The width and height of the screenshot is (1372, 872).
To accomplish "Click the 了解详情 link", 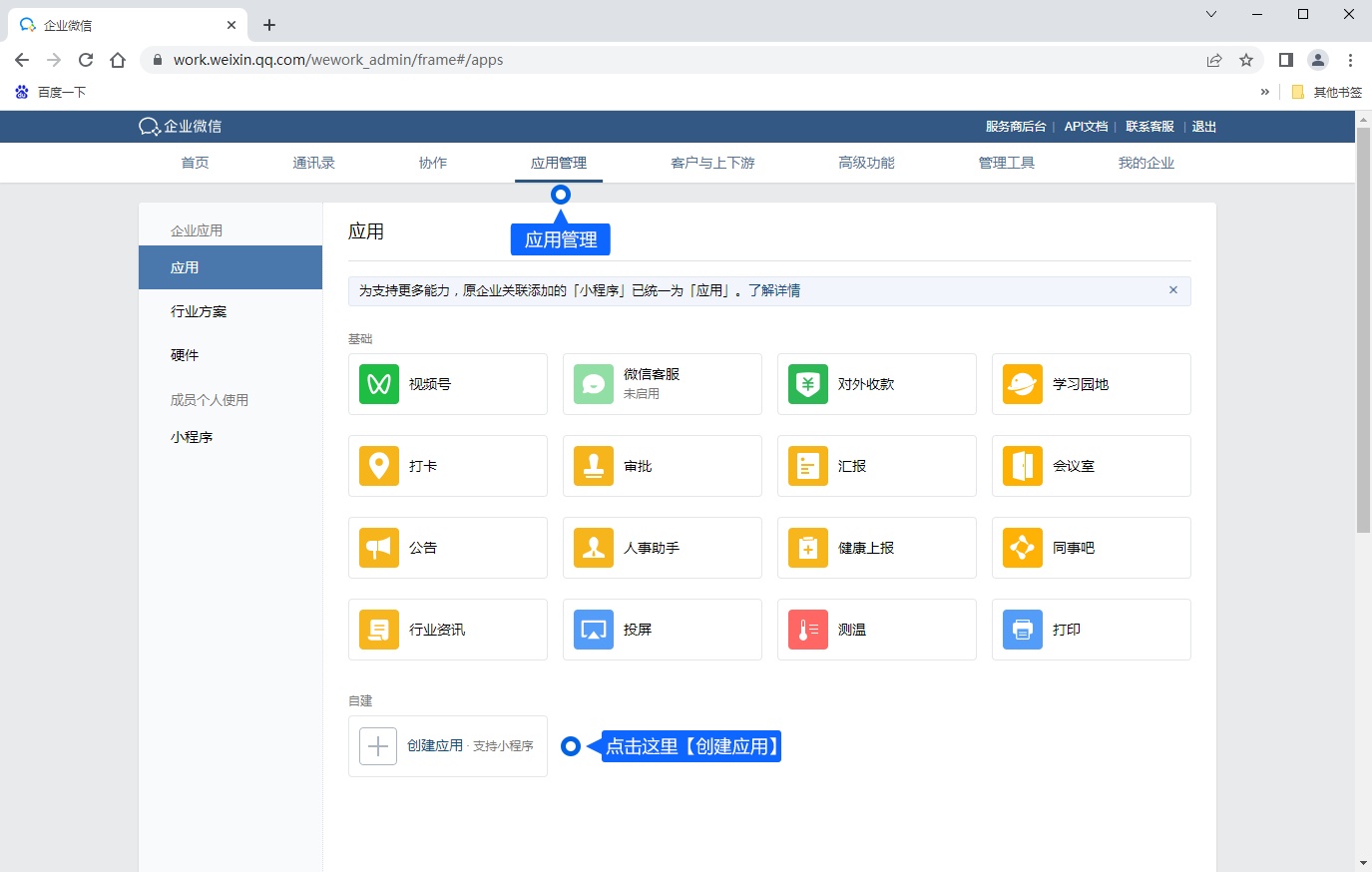I will (774, 290).
